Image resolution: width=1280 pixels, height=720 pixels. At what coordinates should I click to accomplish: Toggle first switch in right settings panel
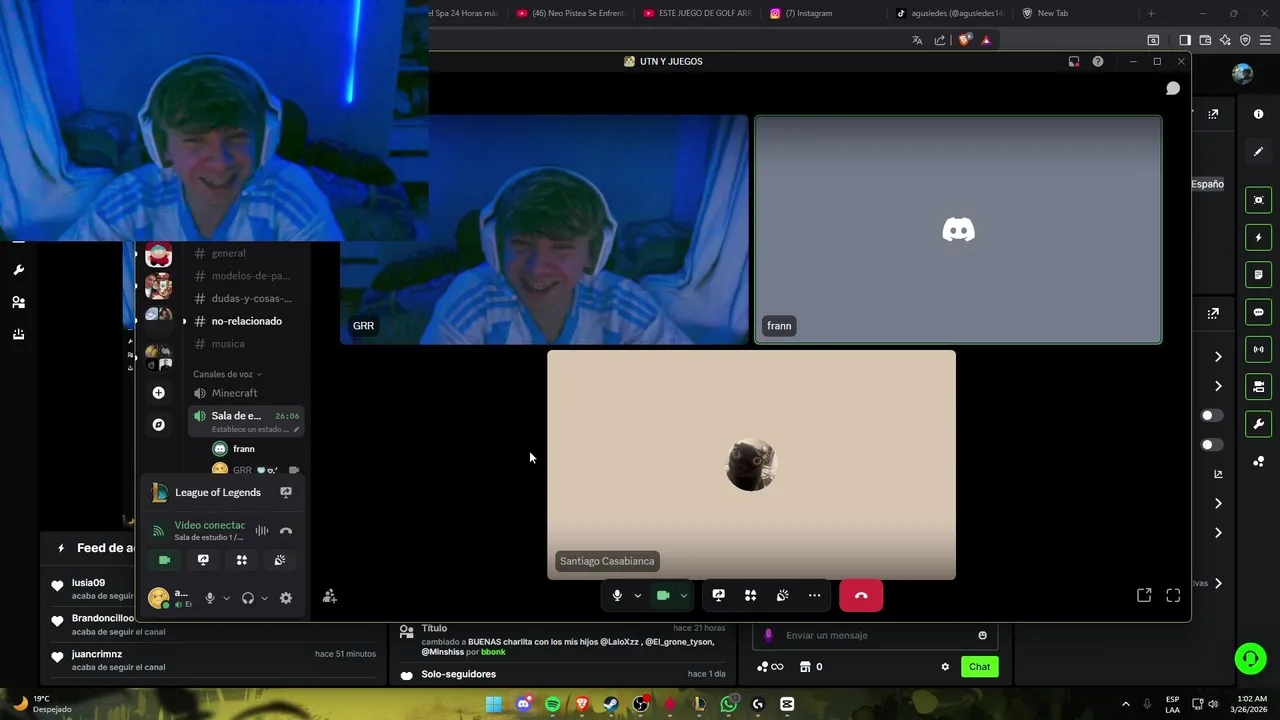[x=1211, y=415]
